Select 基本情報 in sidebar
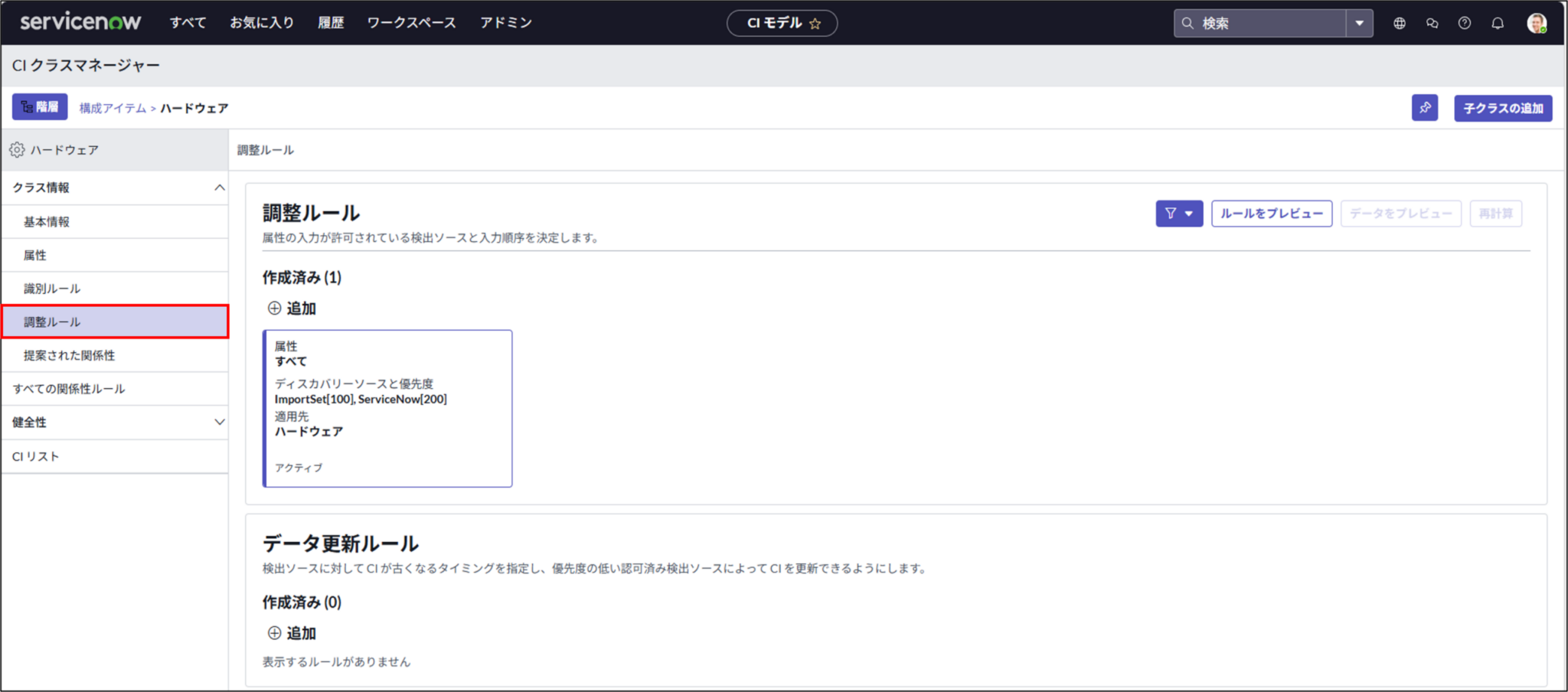The image size is (1568, 692). pyautogui.click(x=115, y=222)
